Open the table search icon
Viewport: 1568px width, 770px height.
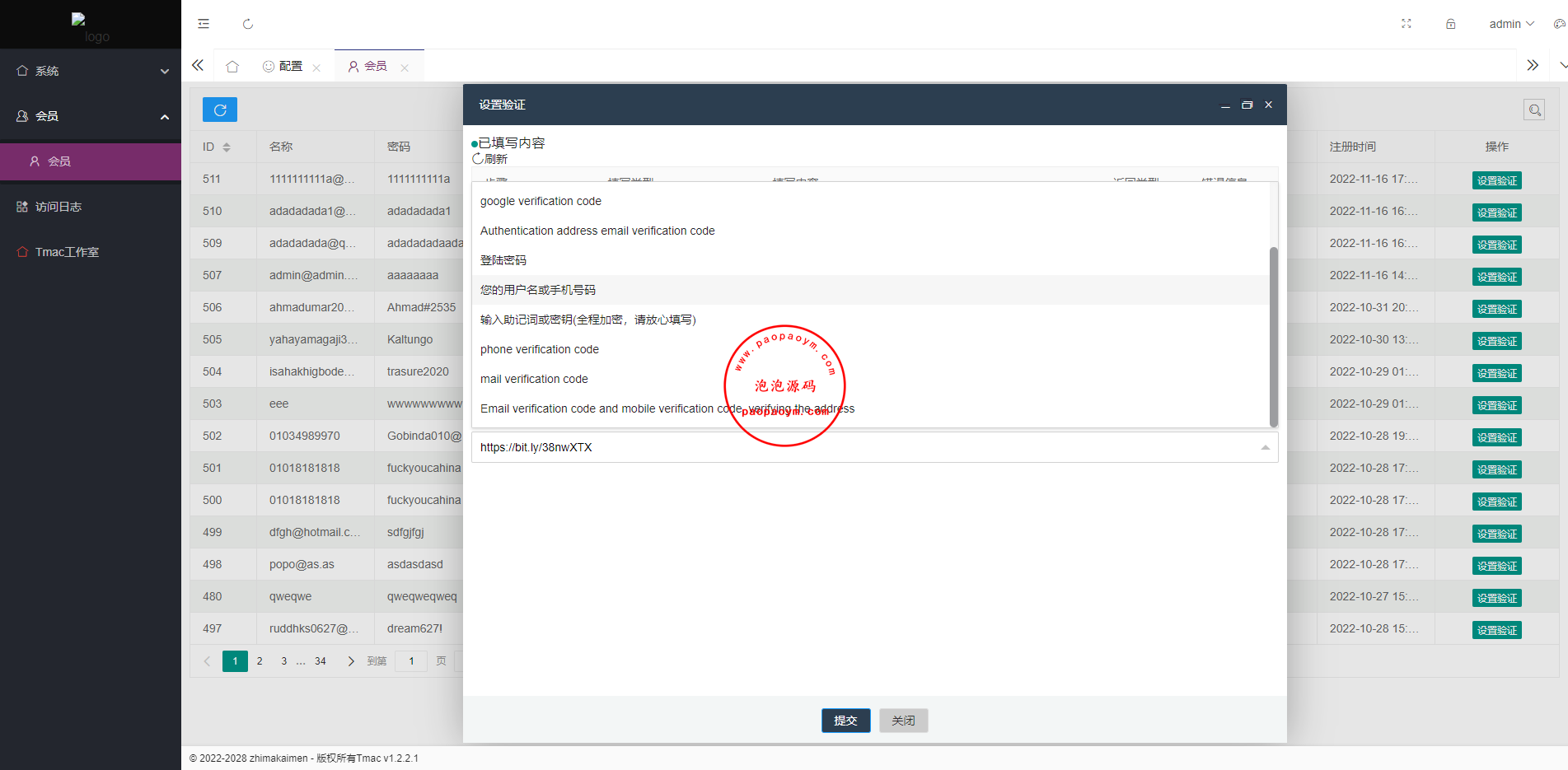tap(1533, 110)
